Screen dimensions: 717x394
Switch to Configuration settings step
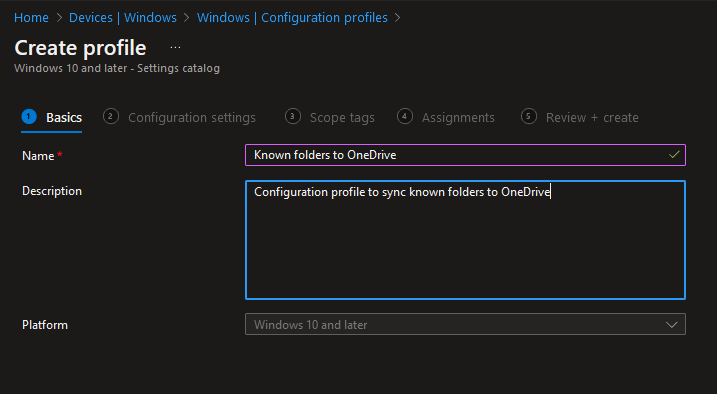(x=179, y=117)
